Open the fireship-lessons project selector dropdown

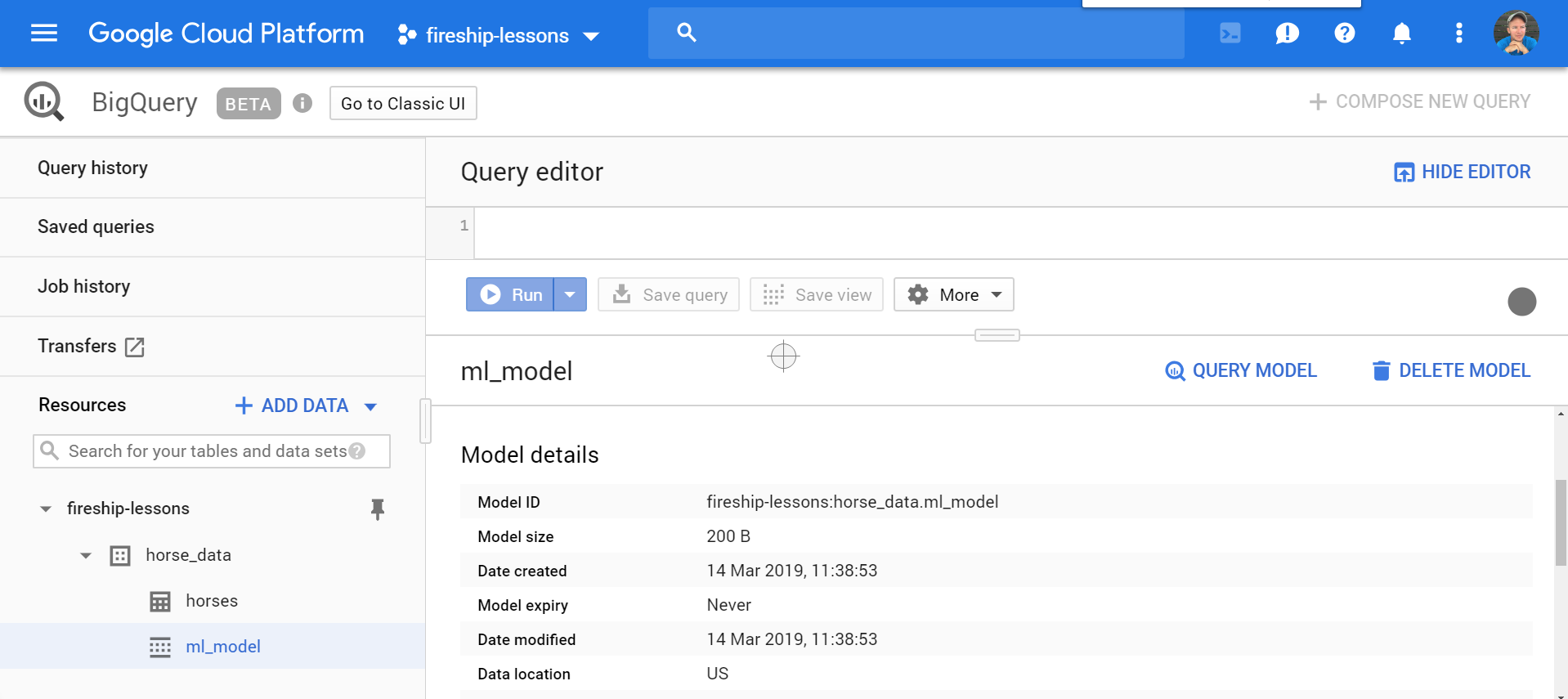coord(499,35)
